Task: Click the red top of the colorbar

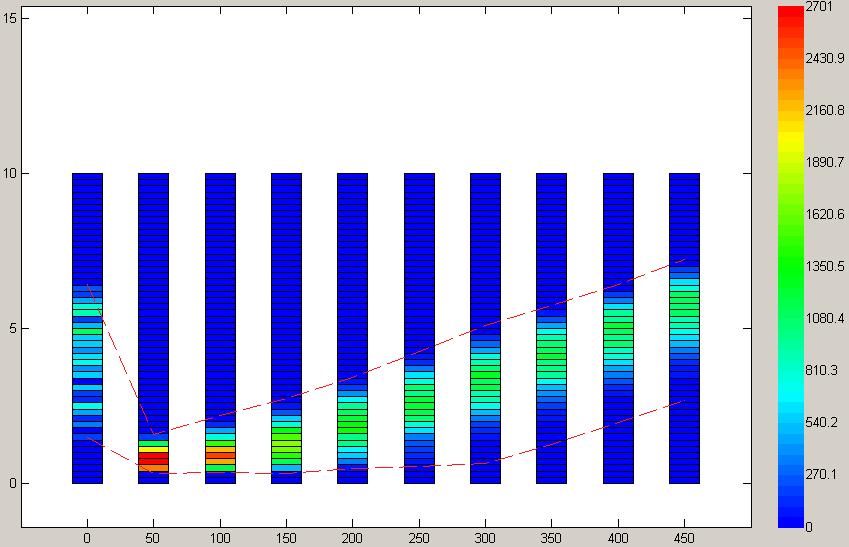Action: pyautogui.click(x=790, y=12)
